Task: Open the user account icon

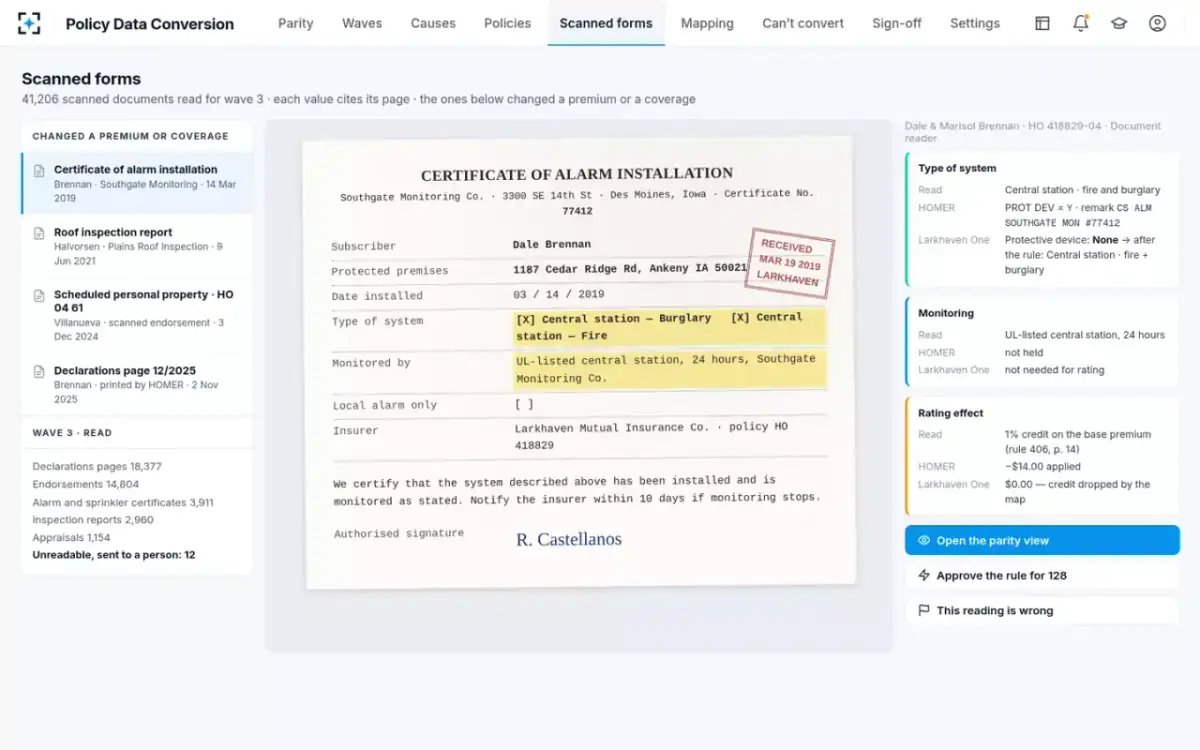Action: [x=1157, y=23]
